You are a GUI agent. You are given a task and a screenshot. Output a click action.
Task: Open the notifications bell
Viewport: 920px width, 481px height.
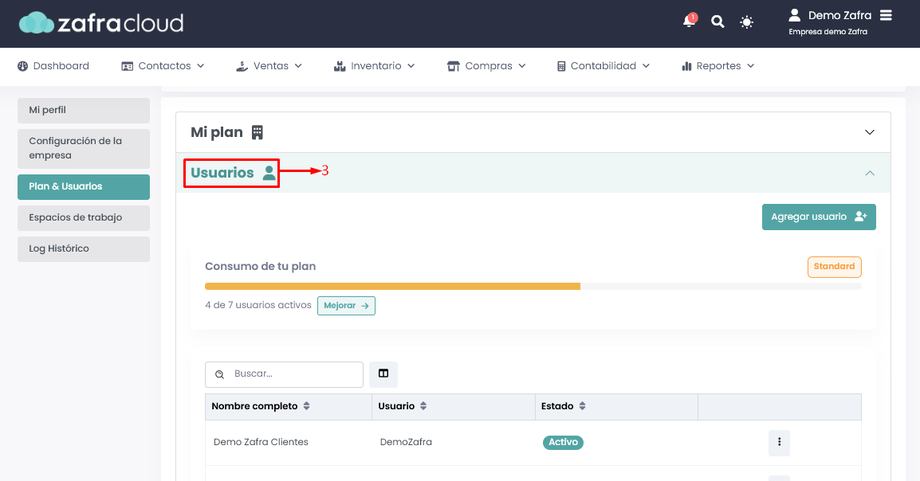coord(689,21)
